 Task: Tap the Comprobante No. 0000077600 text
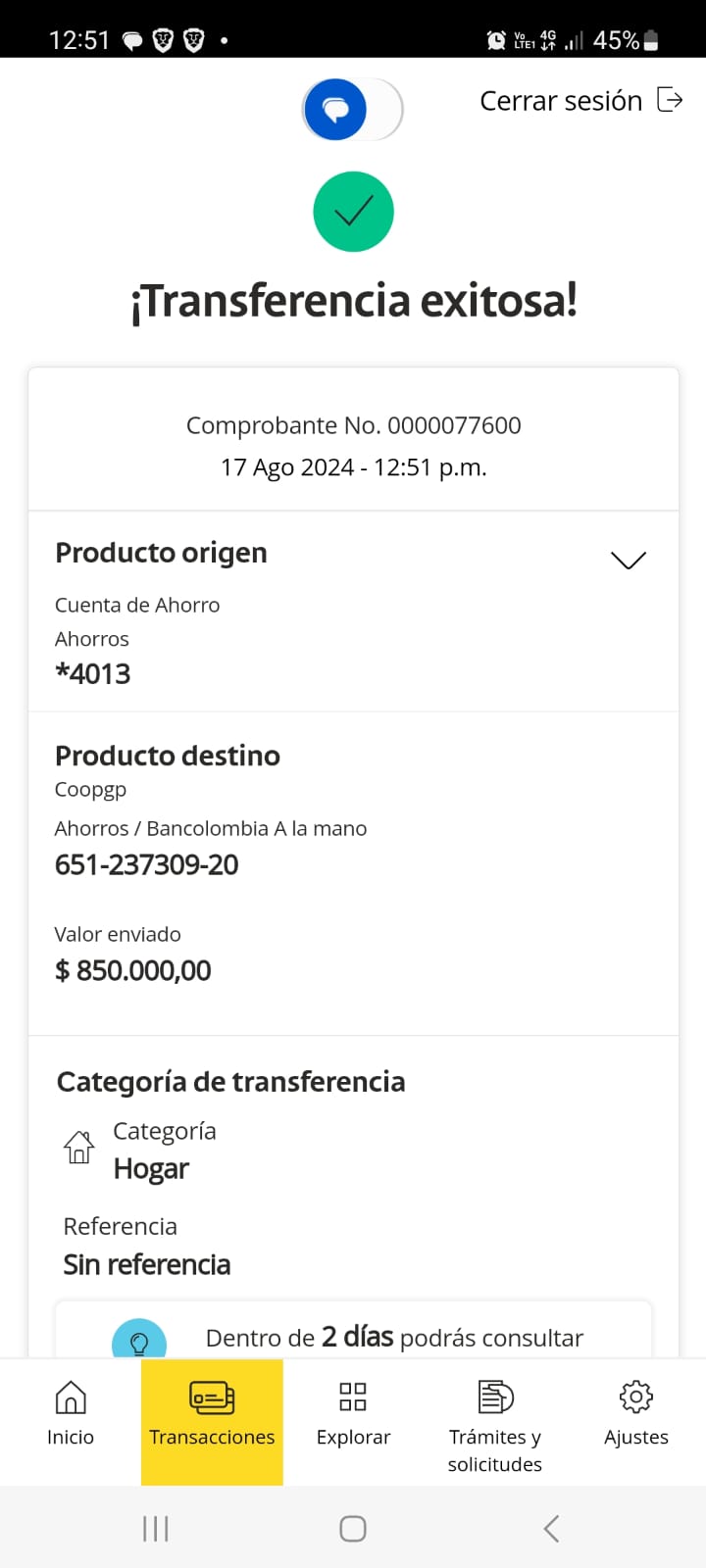click(353, 425)
